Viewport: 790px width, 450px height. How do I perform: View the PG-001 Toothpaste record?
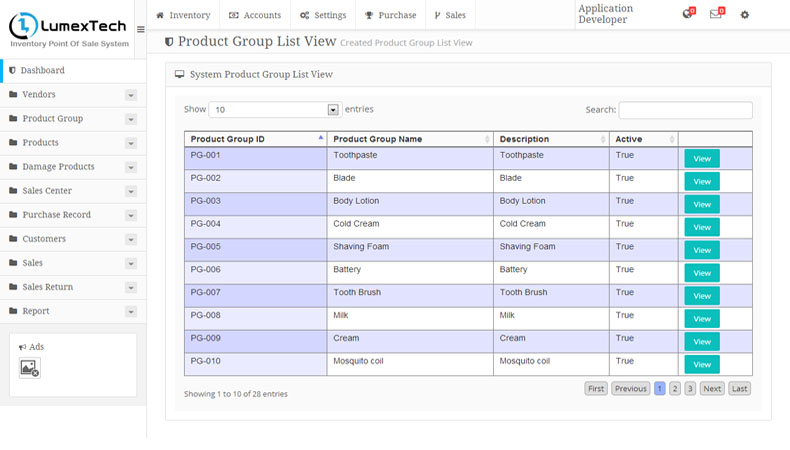click(701, 159)
